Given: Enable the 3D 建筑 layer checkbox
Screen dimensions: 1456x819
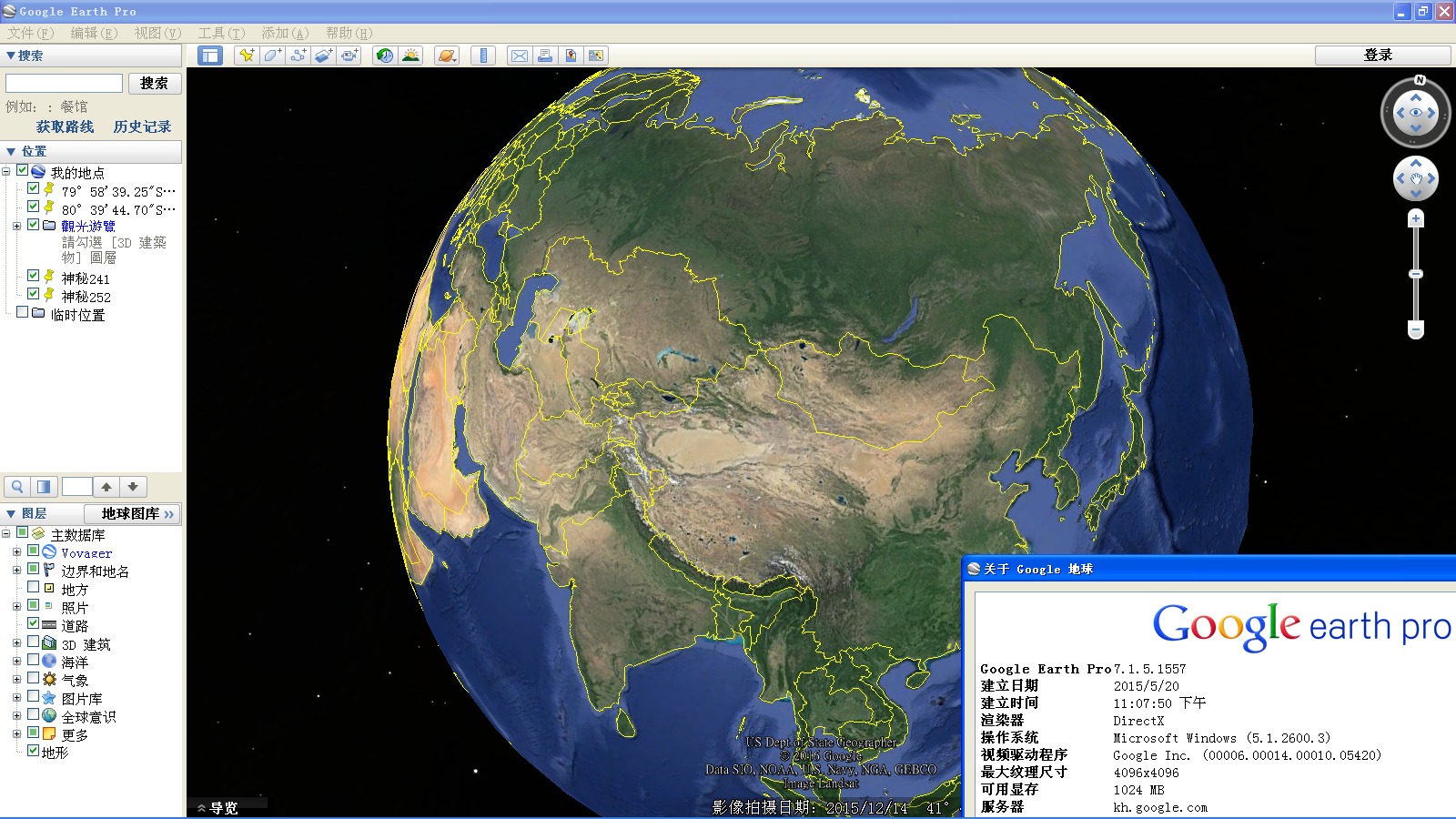Looking at the screenshot, I should (x=34, y=642).
